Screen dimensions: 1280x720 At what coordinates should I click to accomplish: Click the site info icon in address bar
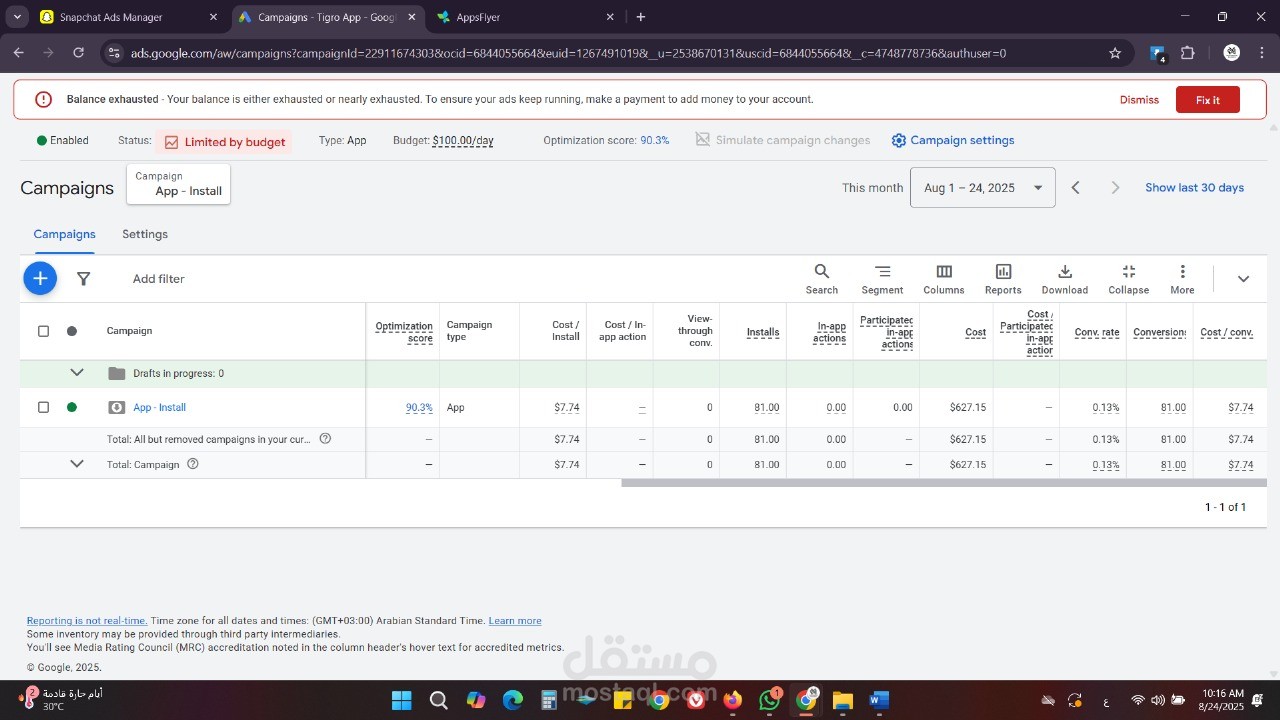(x=114, y=53)
